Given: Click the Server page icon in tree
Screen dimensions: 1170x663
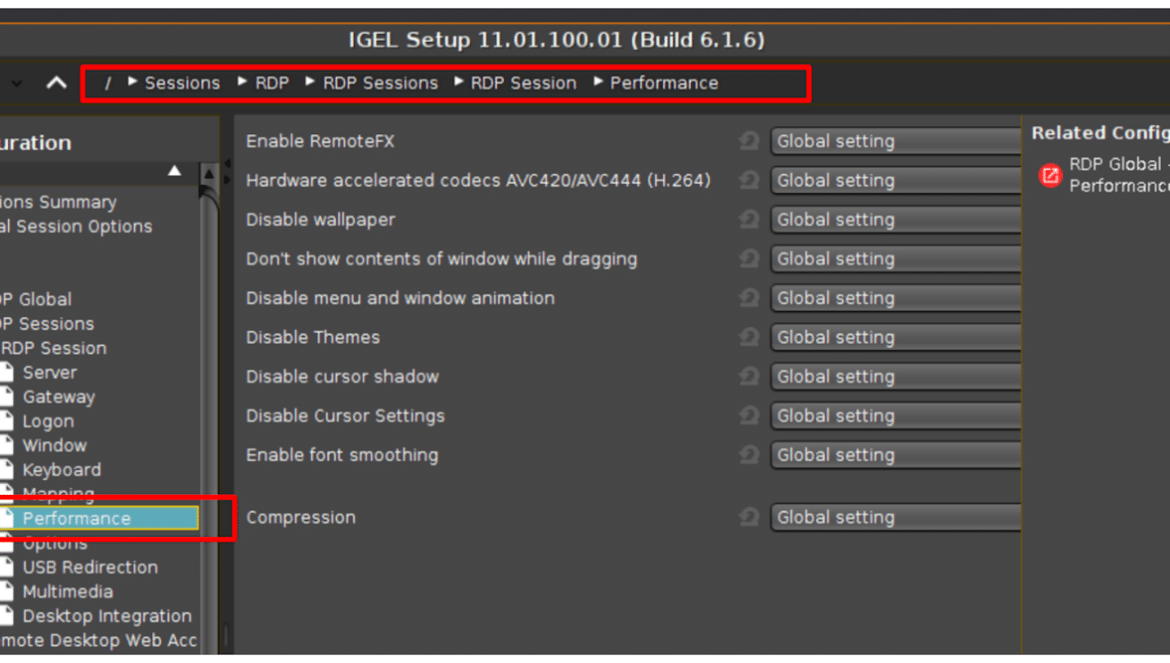Looking at the screenshot, I should (x=7, y=372).
